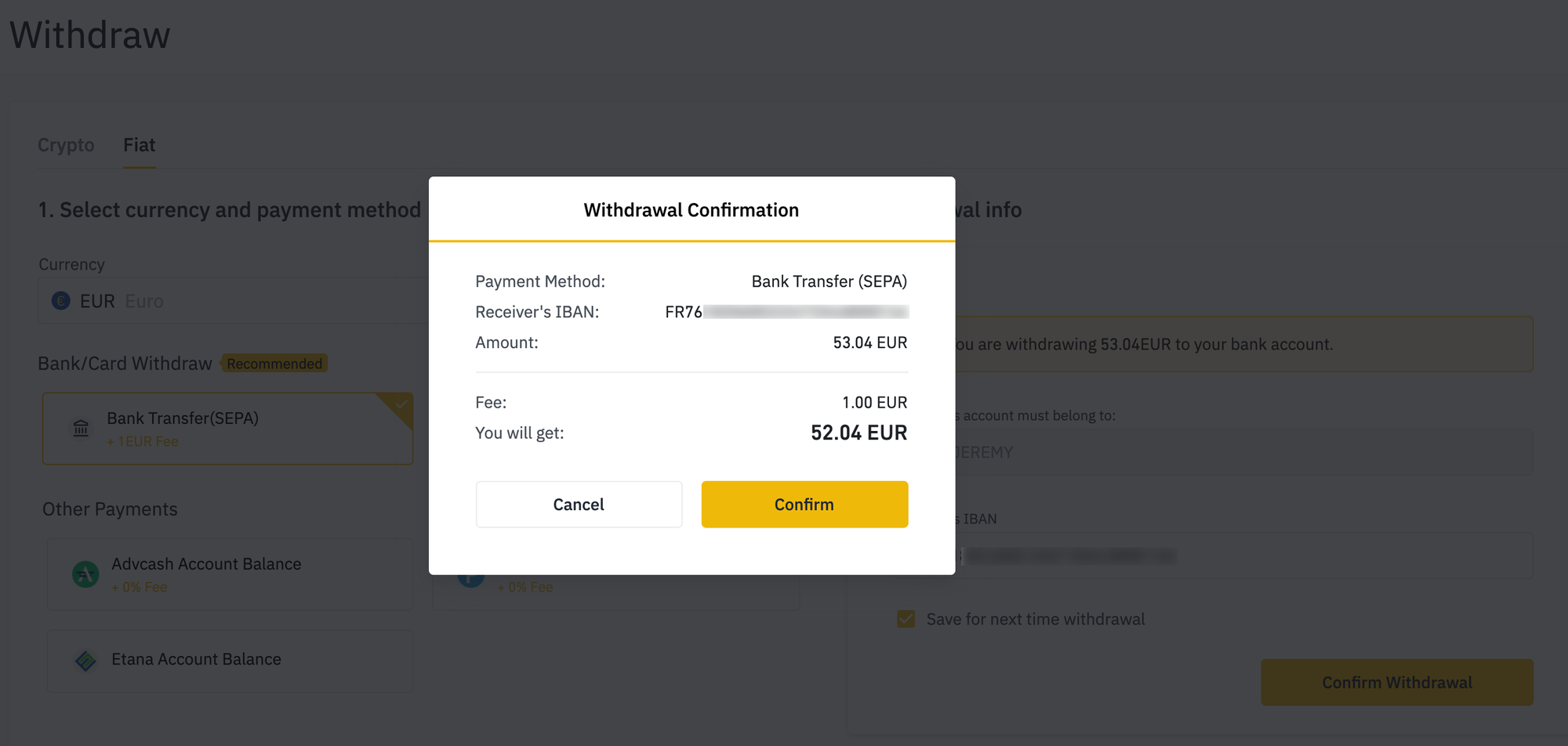Viewport: 1568px width, 746px height.
Task: Switch to the Fiat tab
Action: click(x=140, y=145)
